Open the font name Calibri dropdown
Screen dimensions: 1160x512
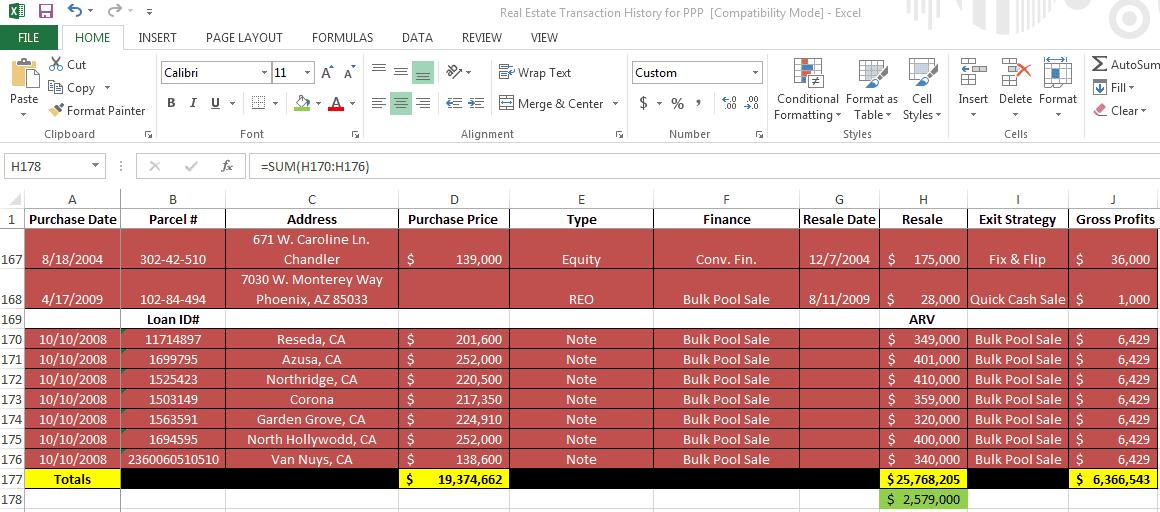264,73
